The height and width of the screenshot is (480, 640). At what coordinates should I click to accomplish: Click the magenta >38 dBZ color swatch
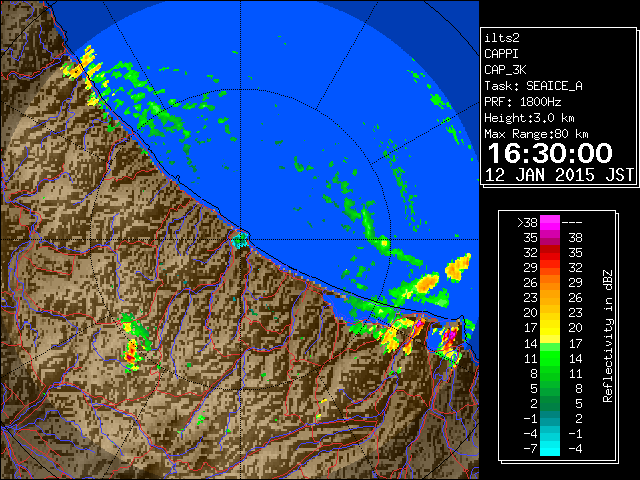pos(550,222)
